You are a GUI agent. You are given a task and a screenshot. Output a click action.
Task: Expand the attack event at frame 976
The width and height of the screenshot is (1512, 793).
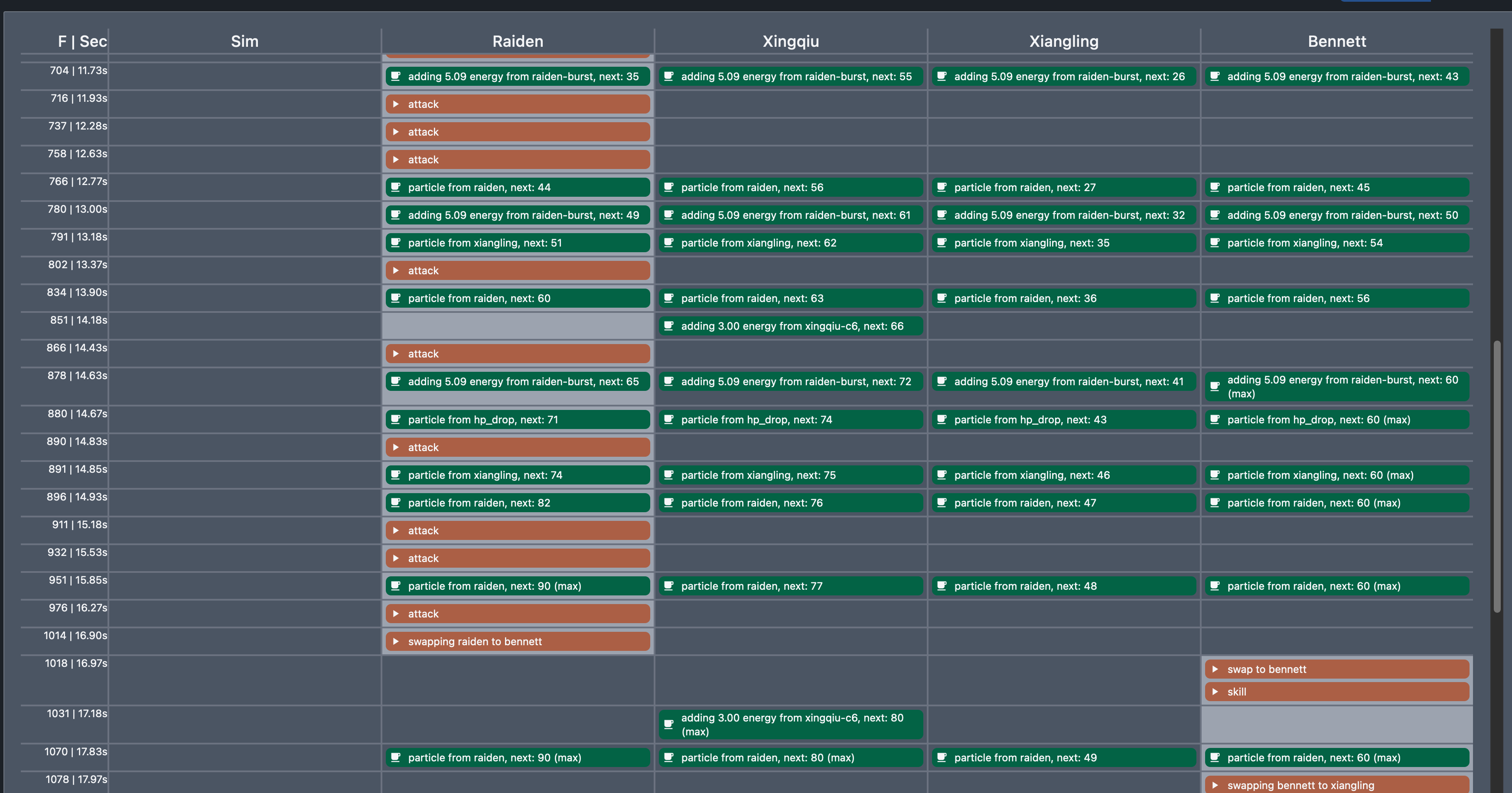coord(396,614)
